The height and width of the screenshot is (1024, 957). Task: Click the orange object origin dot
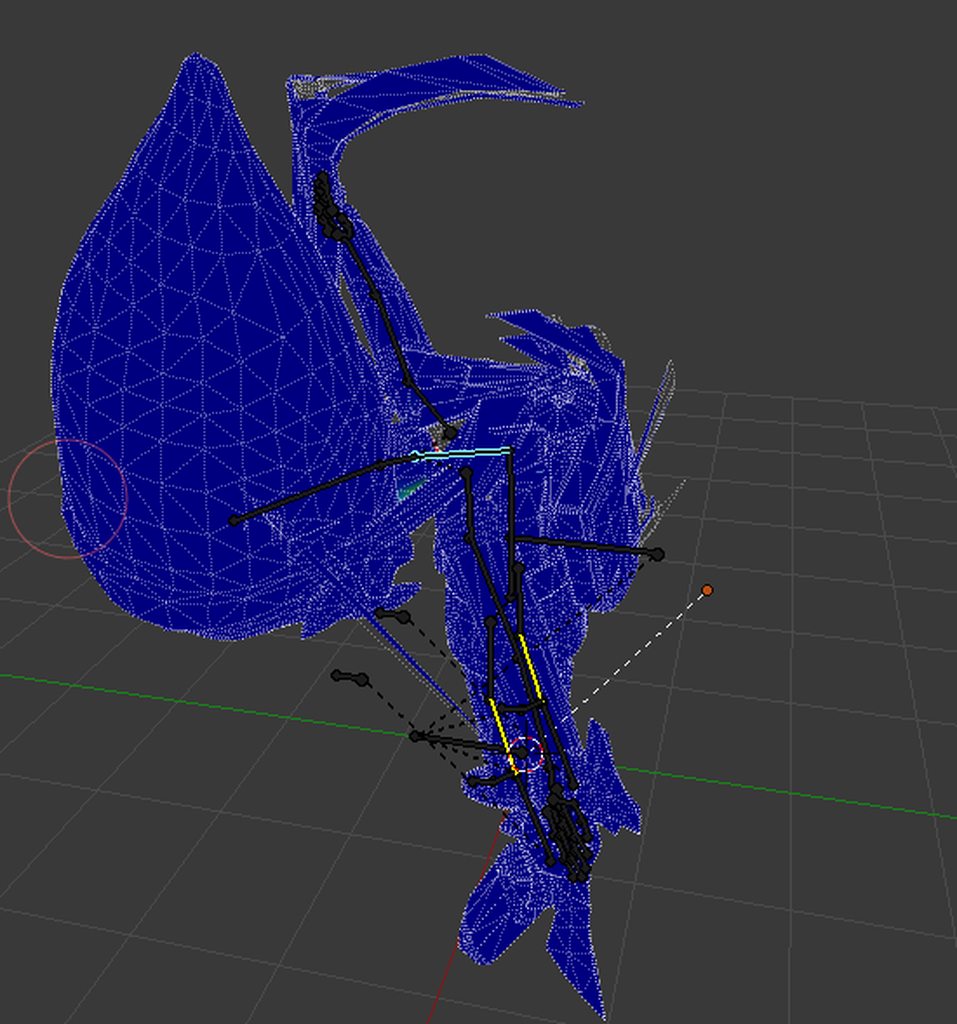707,590
